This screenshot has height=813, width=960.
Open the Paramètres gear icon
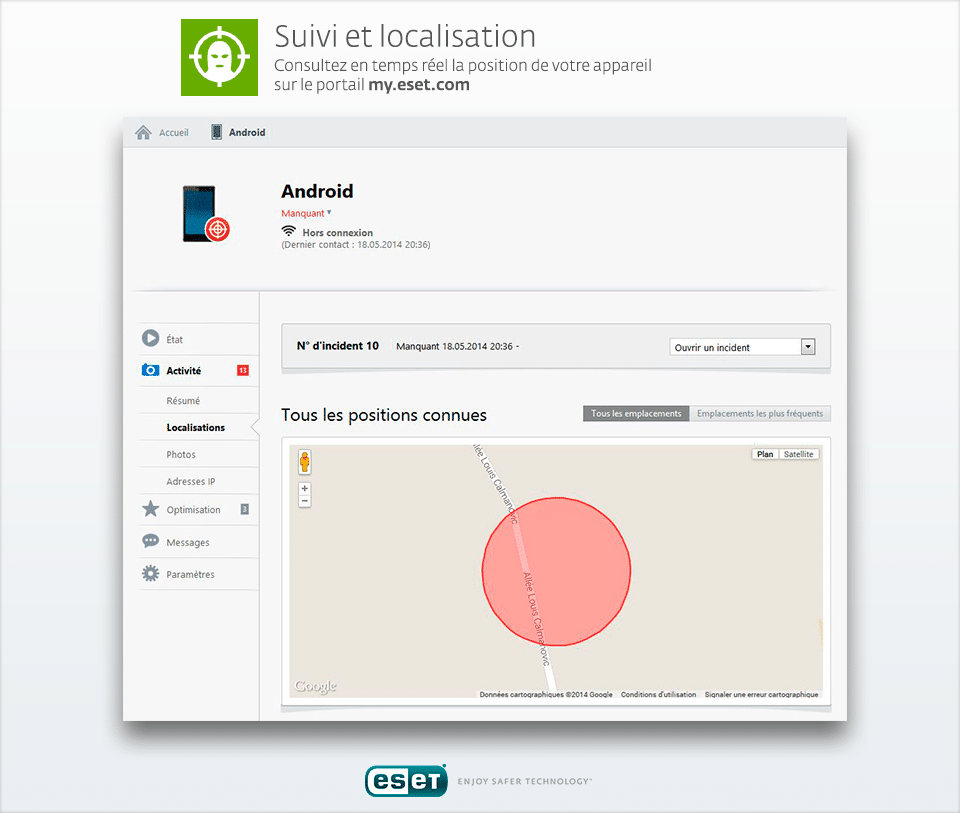(150, 574)
